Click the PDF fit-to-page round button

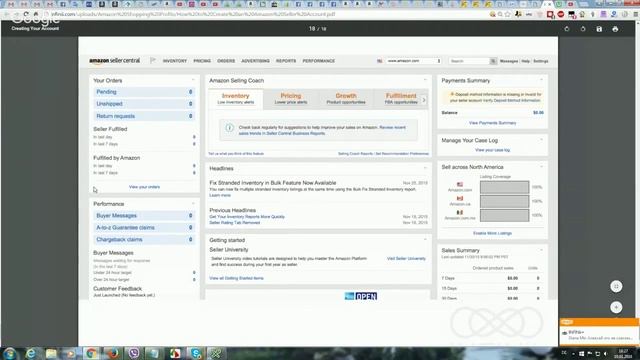[616, 287]
